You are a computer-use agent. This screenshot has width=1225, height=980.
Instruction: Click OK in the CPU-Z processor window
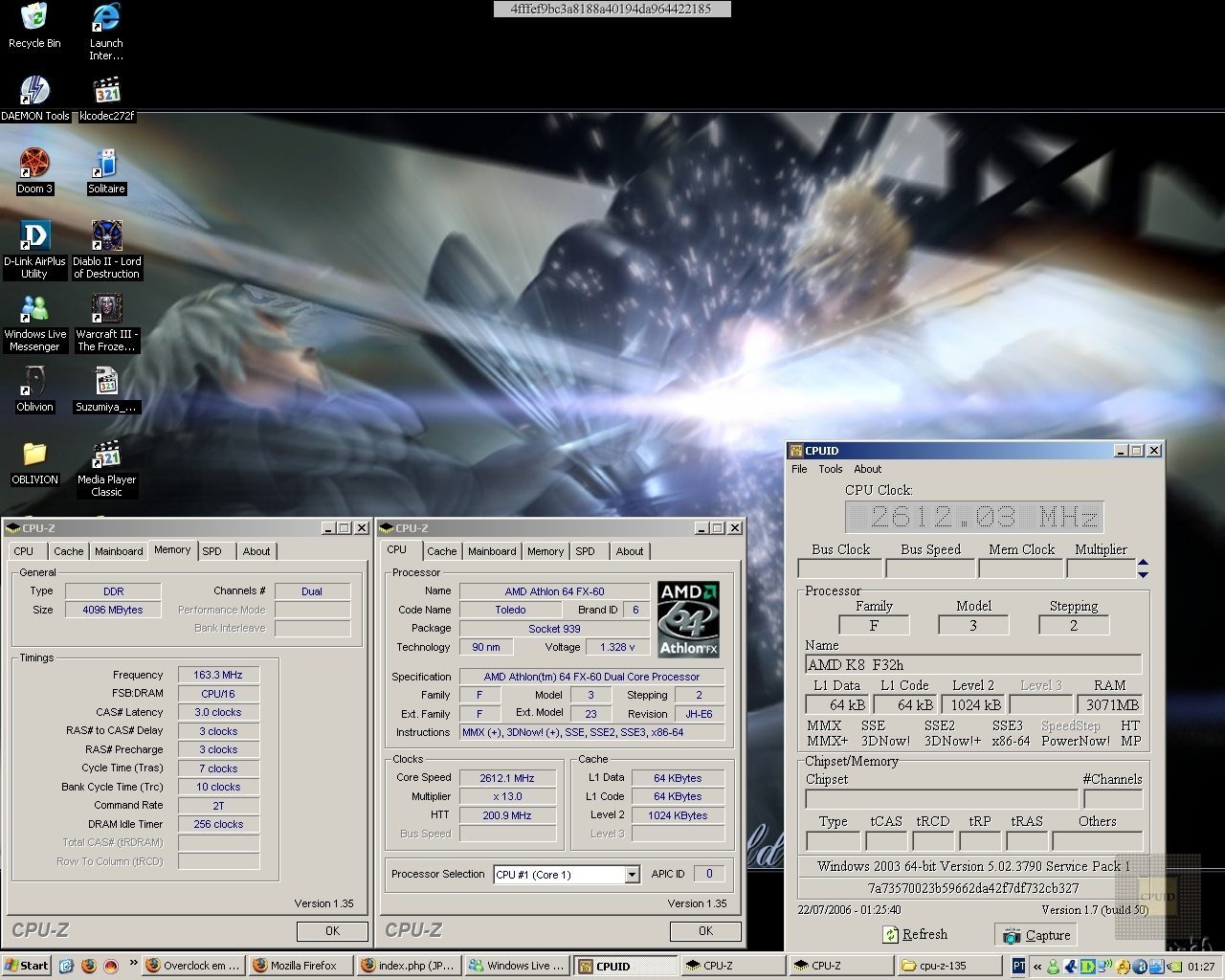pos(705,930)
